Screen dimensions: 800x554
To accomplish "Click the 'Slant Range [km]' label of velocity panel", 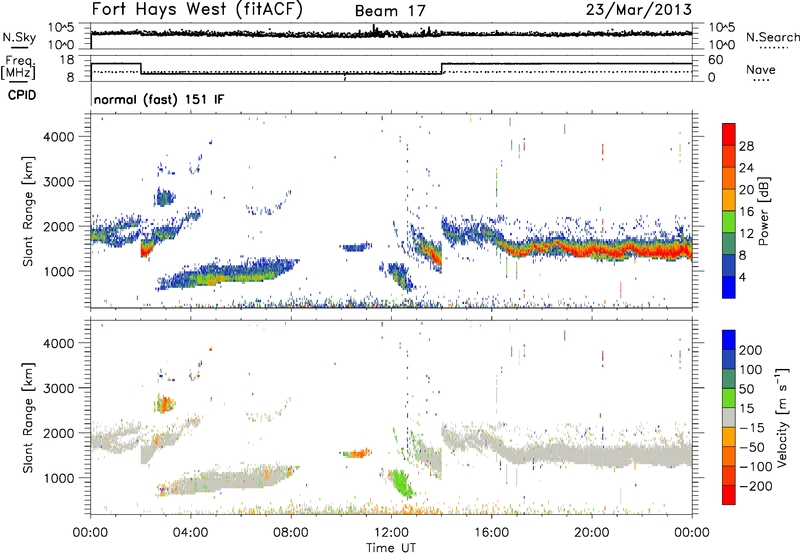I will click(x=28, y=418).
